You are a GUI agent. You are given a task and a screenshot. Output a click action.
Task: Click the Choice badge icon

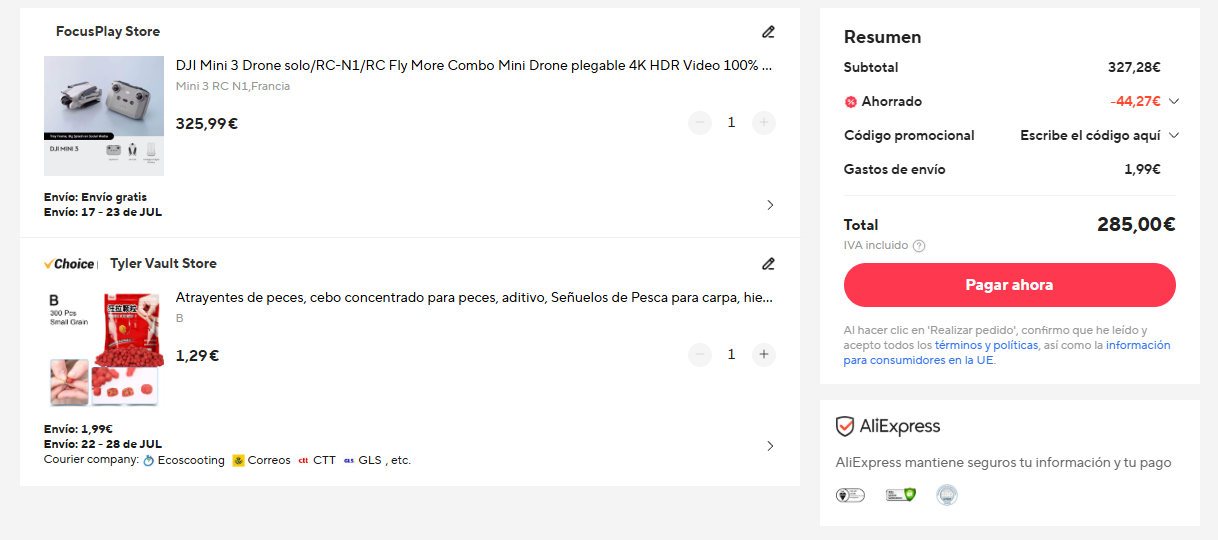point(70,264)
